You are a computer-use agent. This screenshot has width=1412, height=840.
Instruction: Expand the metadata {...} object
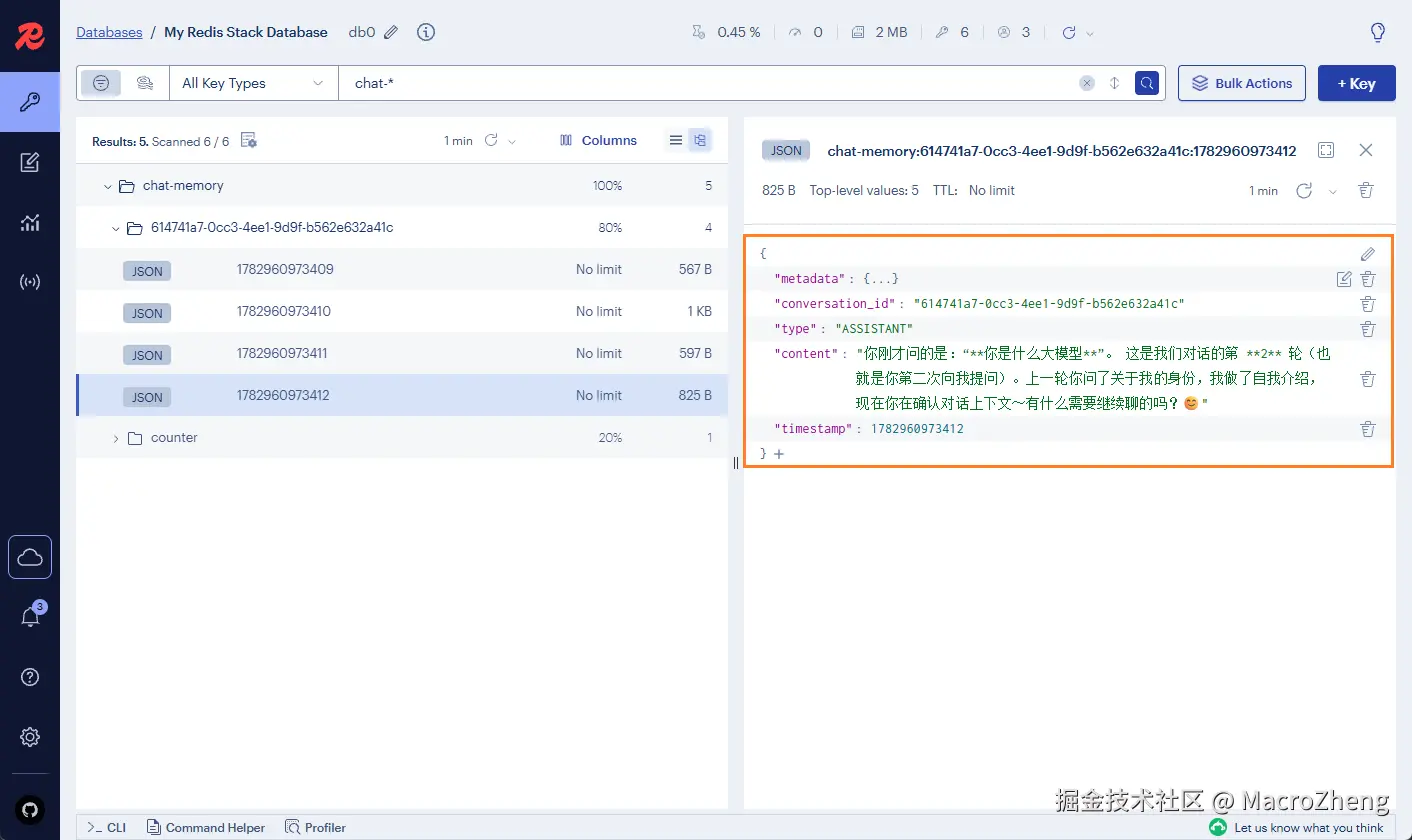(x=881, y=279)
